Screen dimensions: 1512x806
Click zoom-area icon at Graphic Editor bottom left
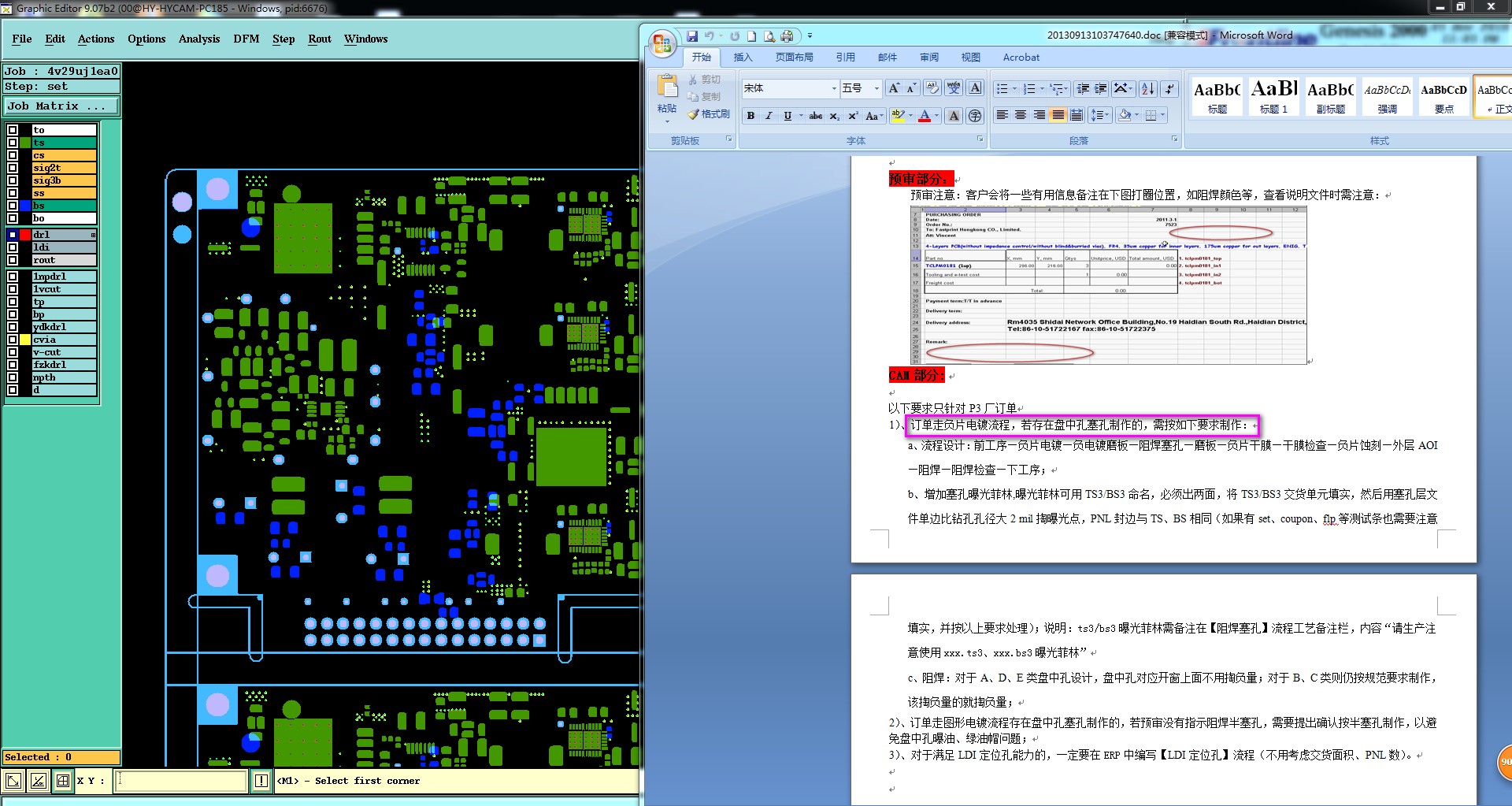[x=13, y=781]
